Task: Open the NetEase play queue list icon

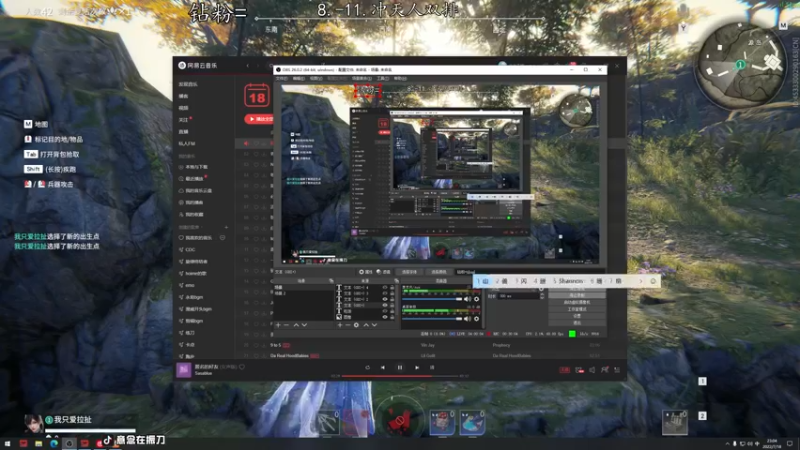Action: [x=617, y=370]
